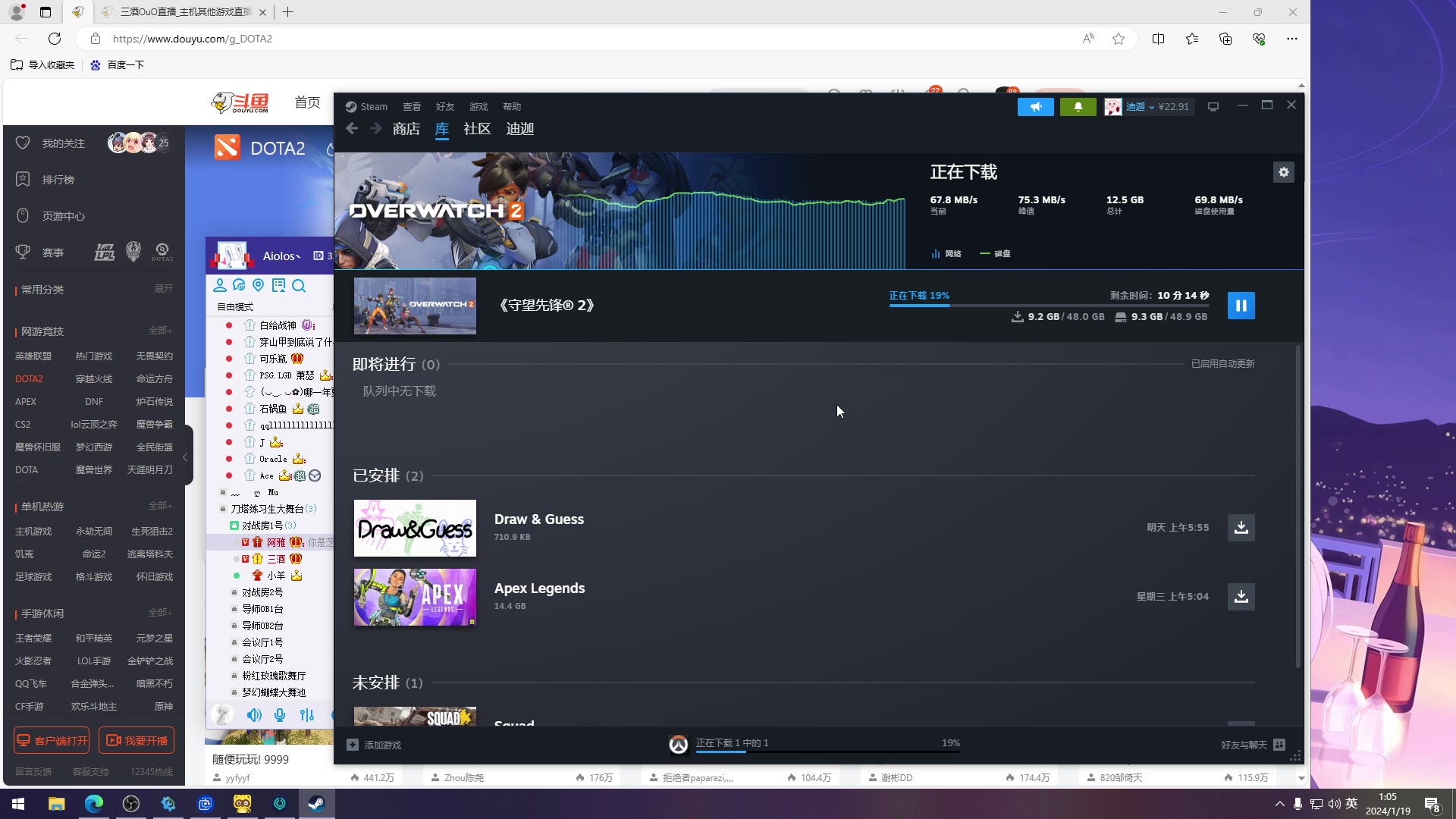
Task: Open download settings gear icon
Action: tap(1283, 172)
